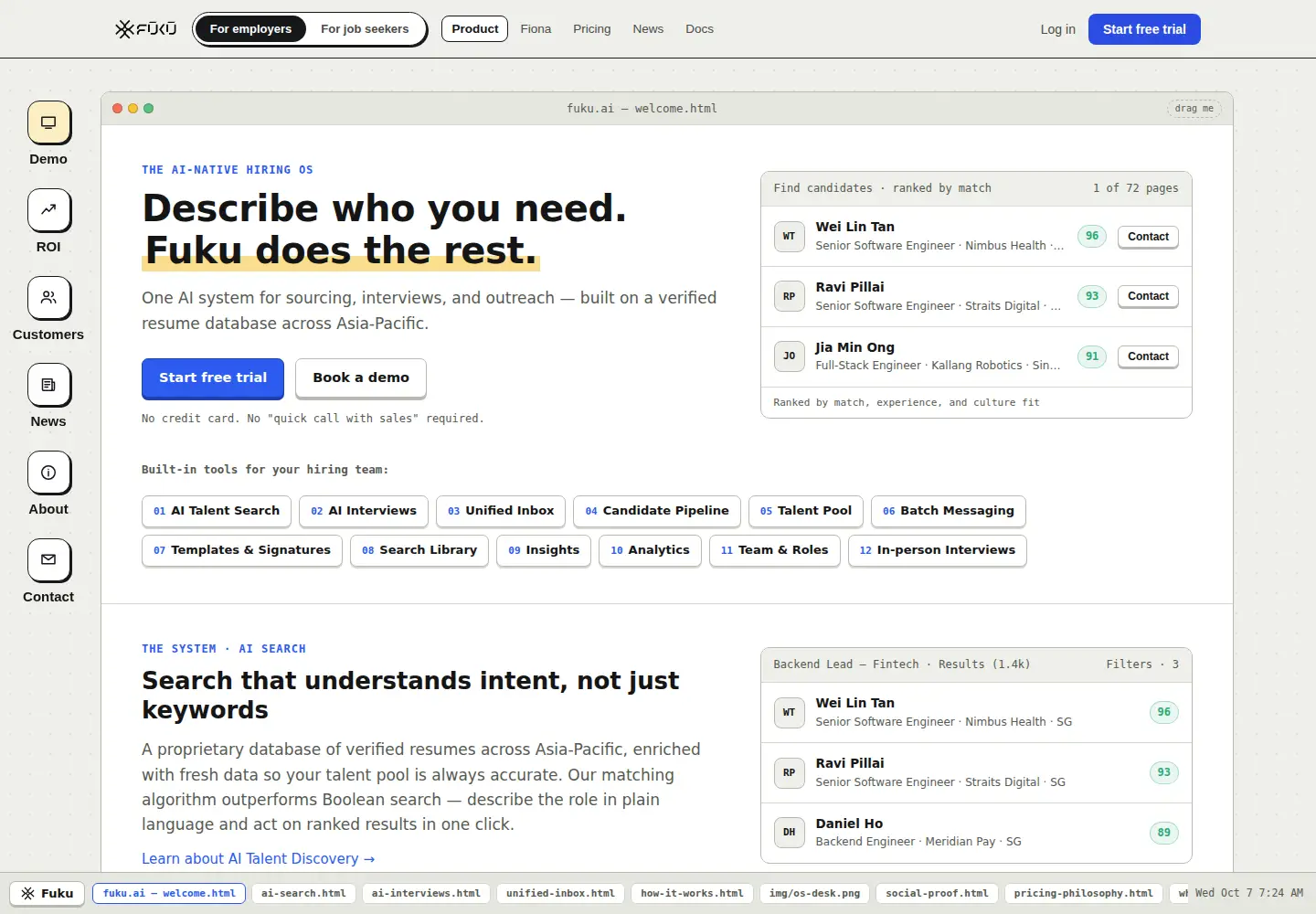Image resolution: width=1316 pixels, height=914 pixels.
Task: Click the Filters · 3 label
Action: click(x=1142, y=664)
